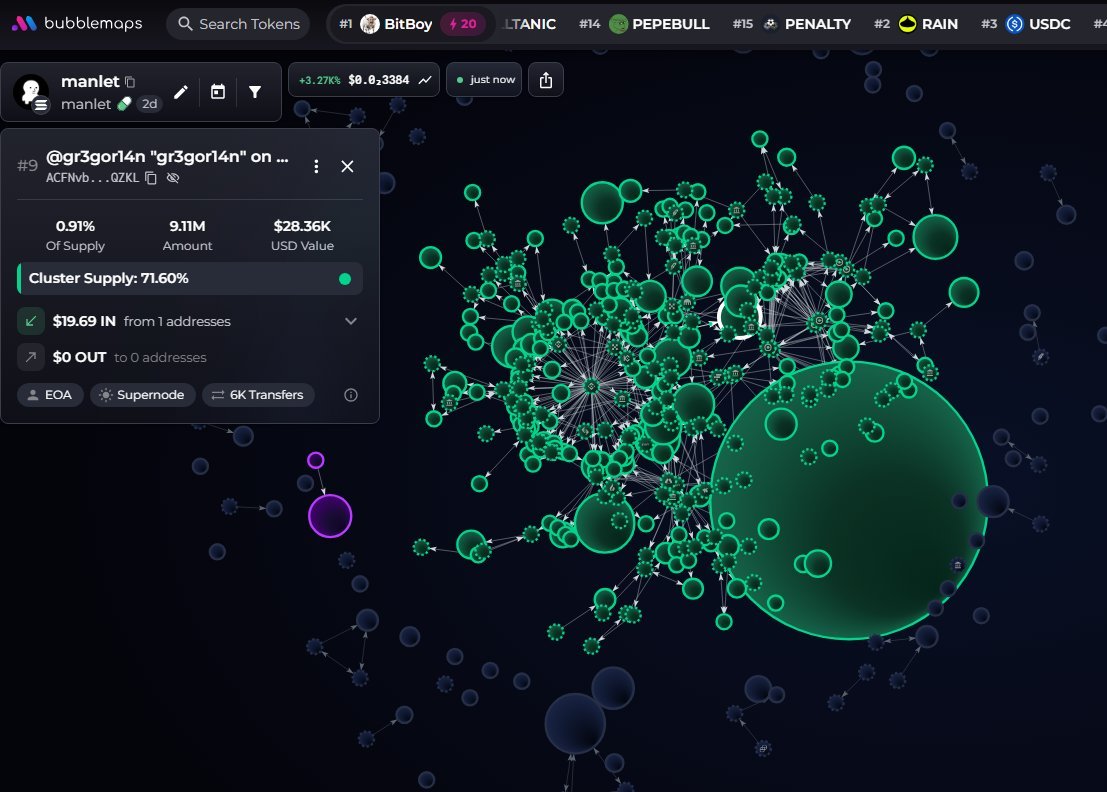The width and height of the screenshot is (1107, 792).
Task: Click the pump pill icon beside manlet
Action: click(124, 104)
